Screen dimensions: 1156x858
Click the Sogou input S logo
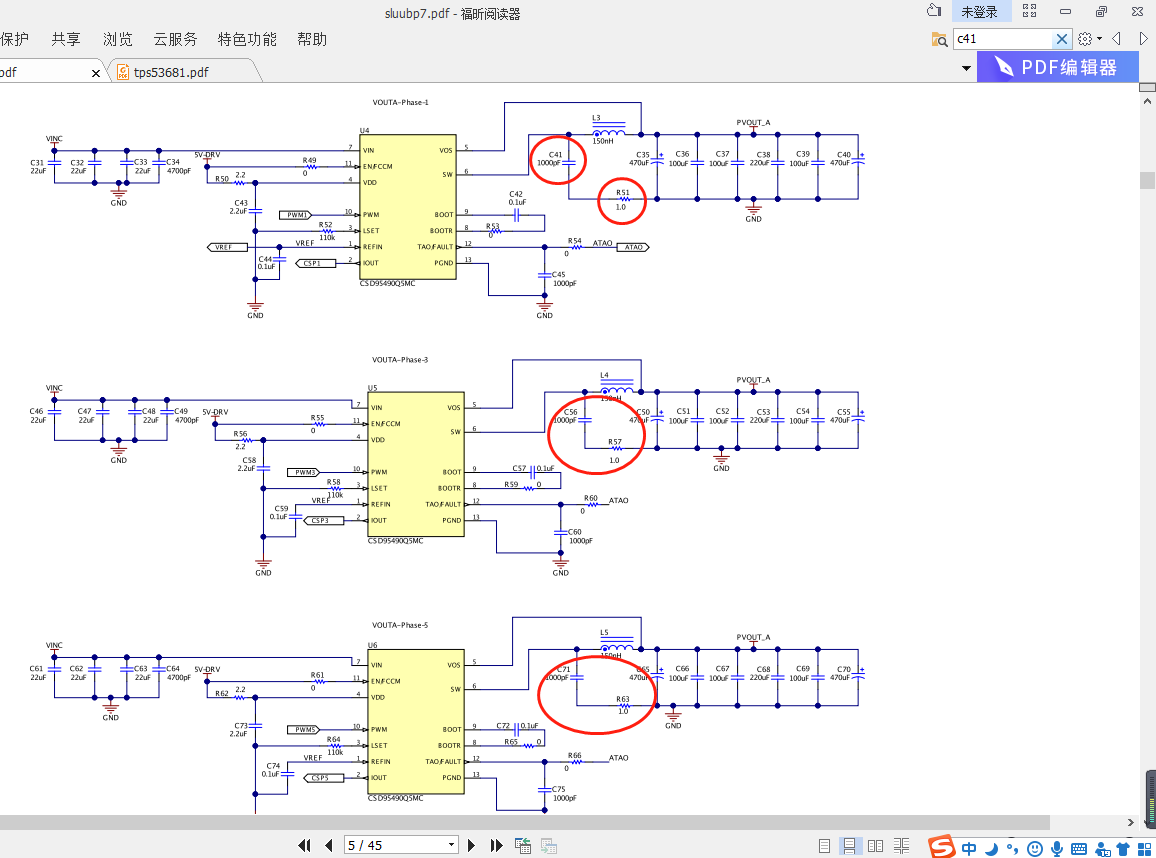coord(941,847)
